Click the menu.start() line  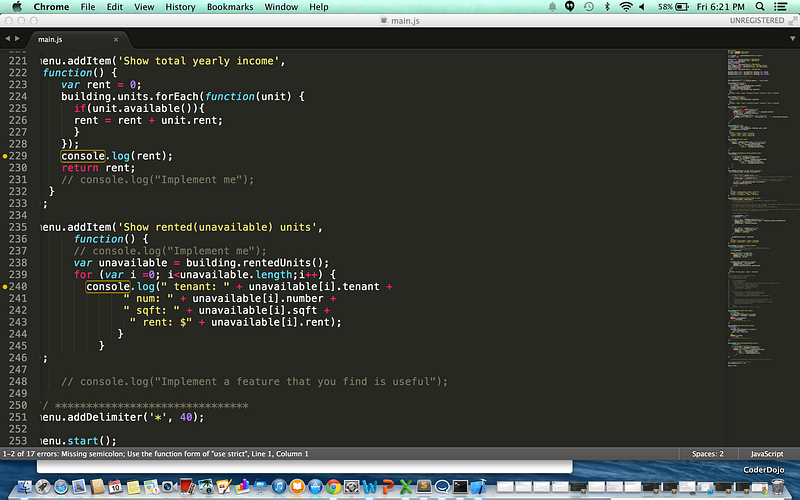79,440
